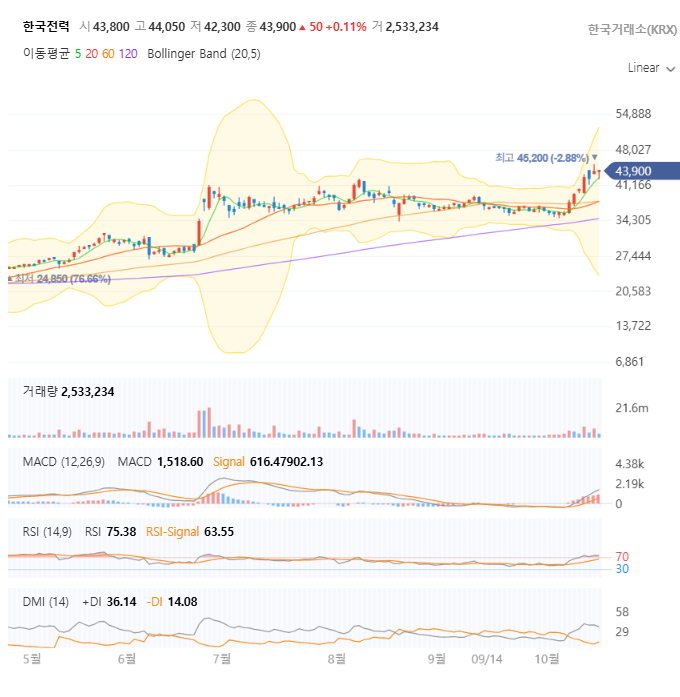Image resolution: width=680 pixels, height=697 pixels.
Task: Click the 21.6m volume axis label
Action: [x=632, y=408]
